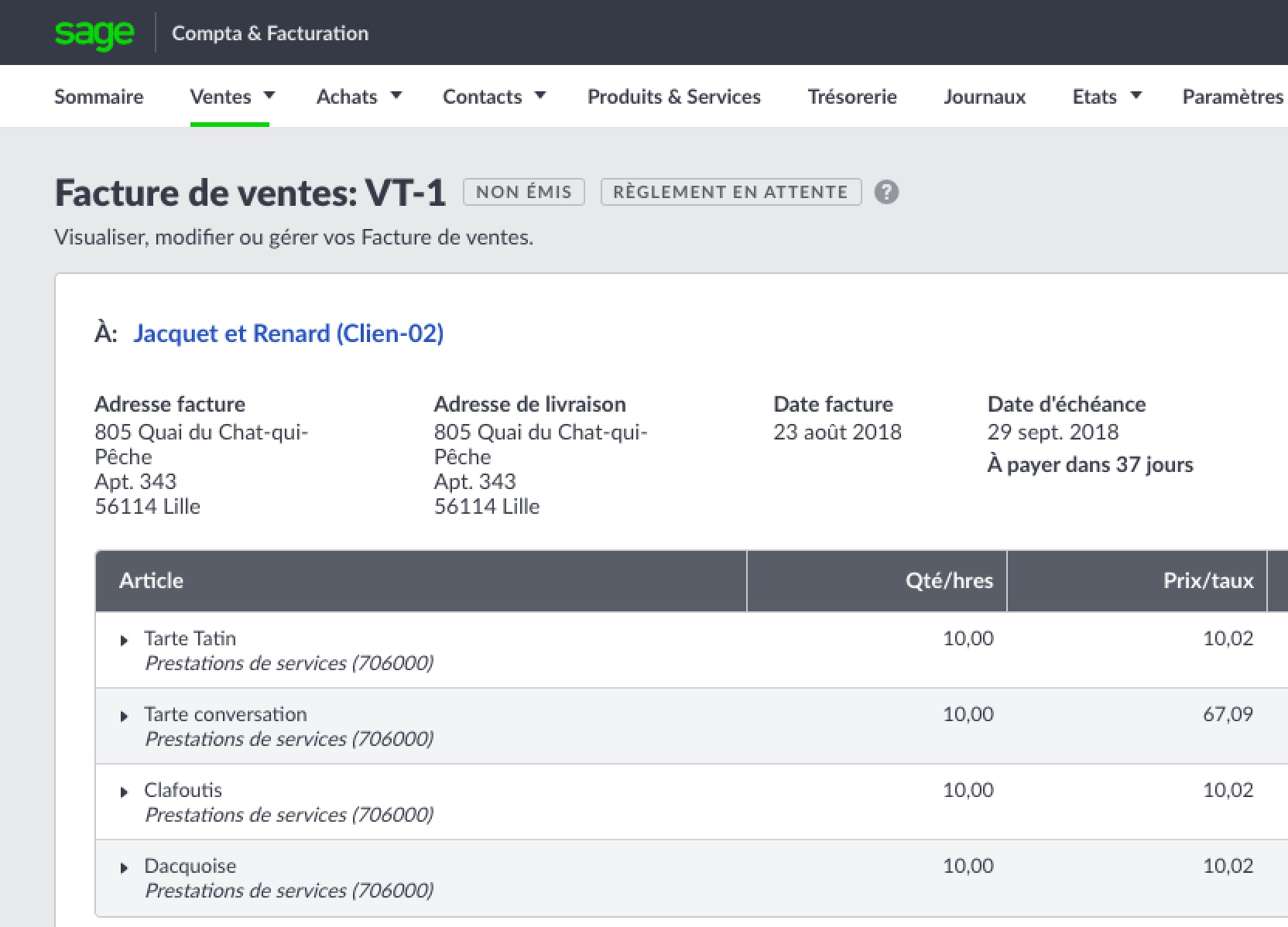Open the Journaux section
Screen dimensions: 1288x927
984,97
